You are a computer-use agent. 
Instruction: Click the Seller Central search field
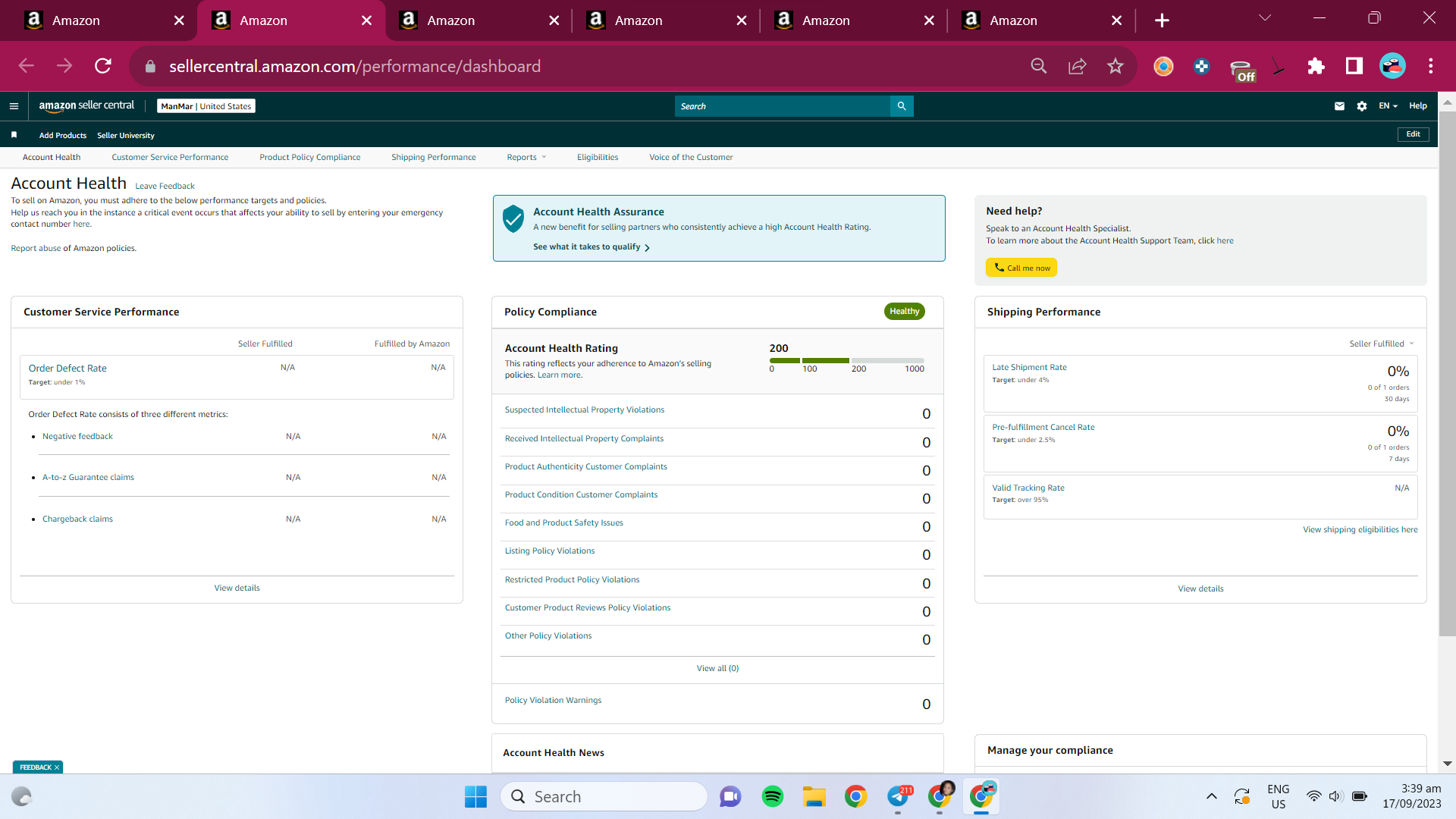(x=782, y=106)
